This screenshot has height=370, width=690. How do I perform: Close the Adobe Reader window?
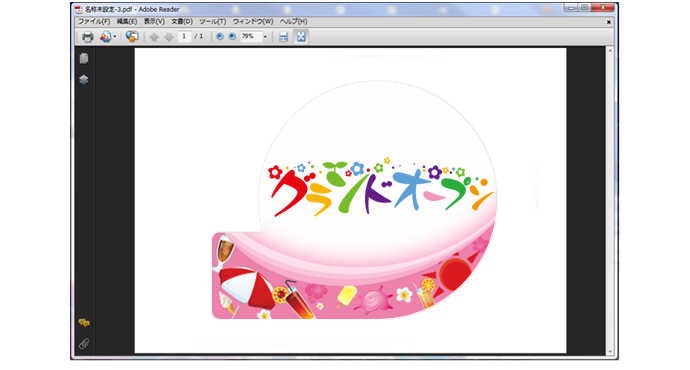(x=603, y=7)
